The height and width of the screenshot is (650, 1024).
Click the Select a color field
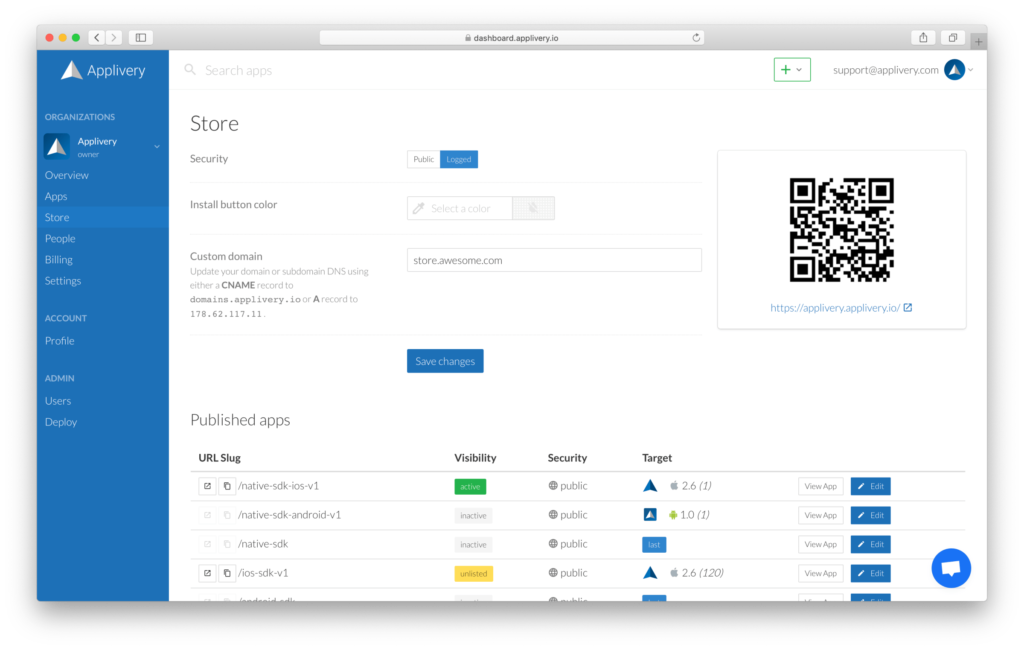(x=460, y=208)
